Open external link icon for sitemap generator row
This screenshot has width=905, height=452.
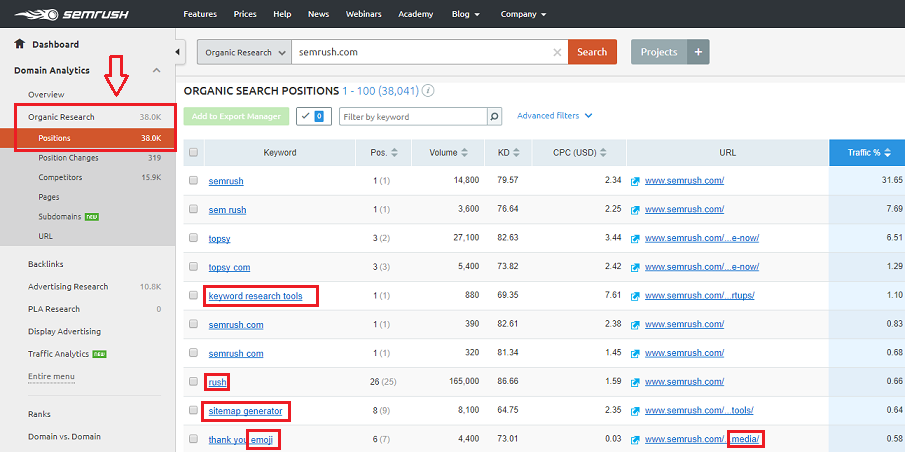(635, 411)
